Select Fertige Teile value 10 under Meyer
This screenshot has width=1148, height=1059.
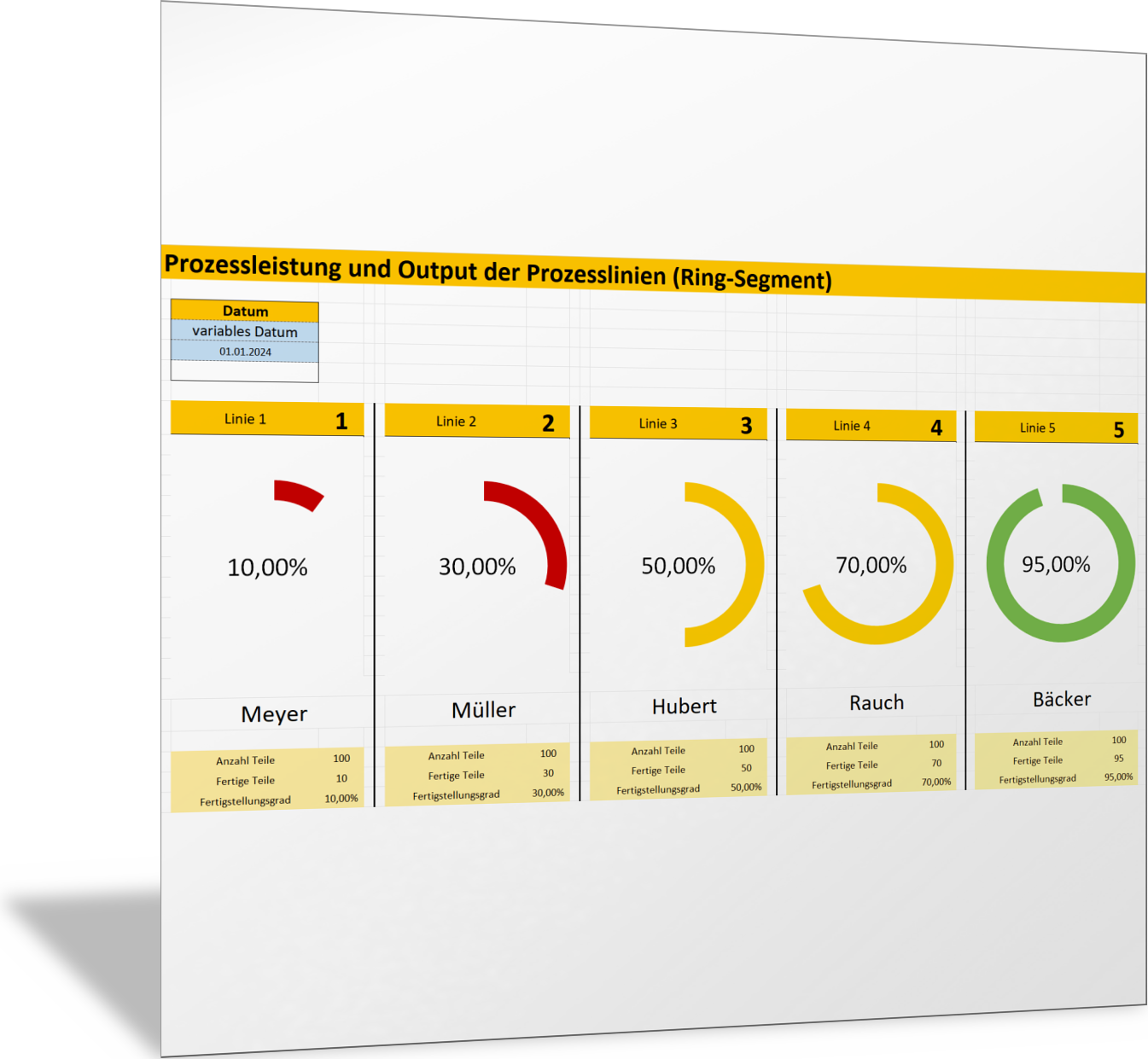click(x=341, y=778)
